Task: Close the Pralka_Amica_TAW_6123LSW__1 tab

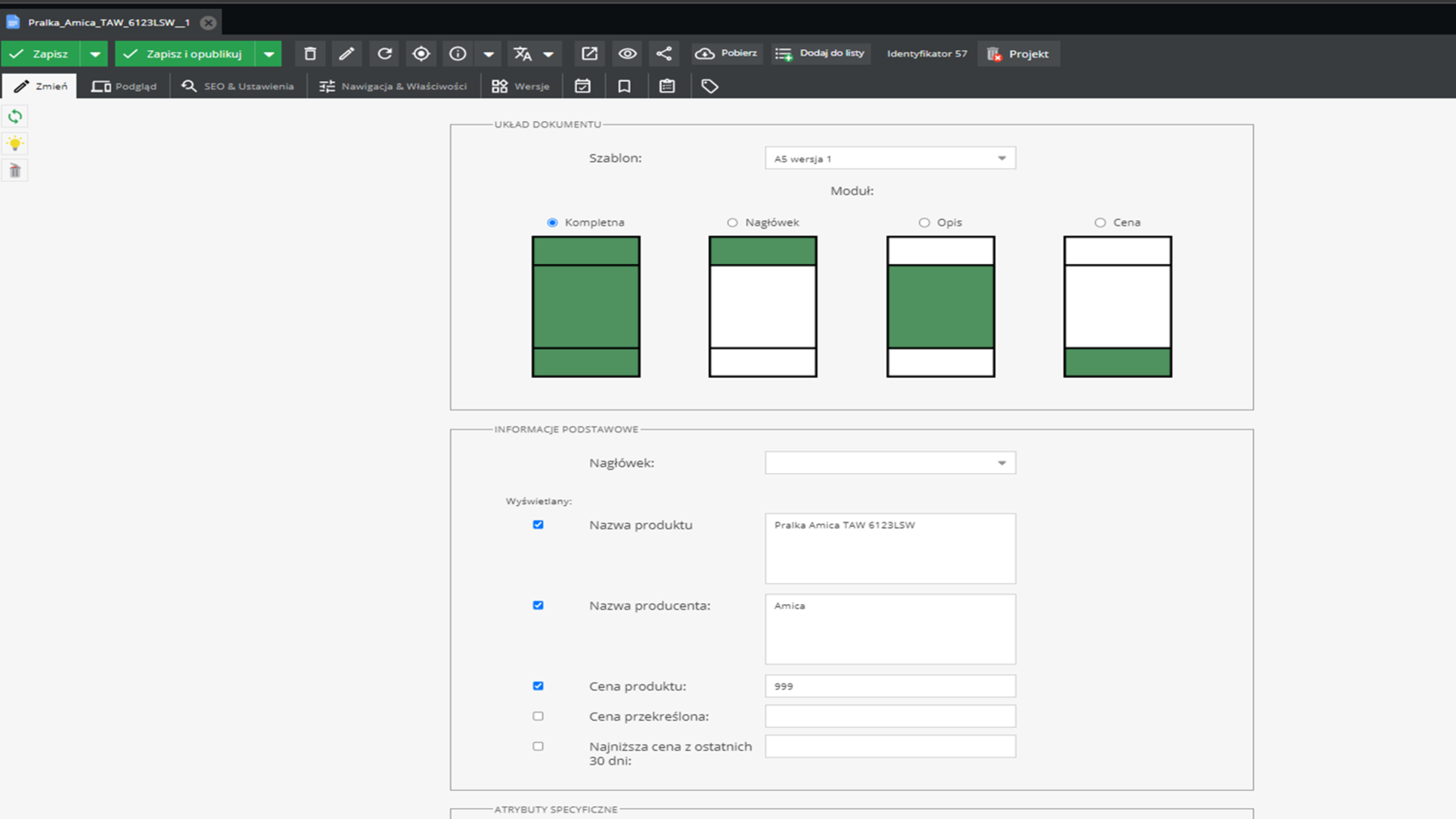Action: tap(208, 22)
